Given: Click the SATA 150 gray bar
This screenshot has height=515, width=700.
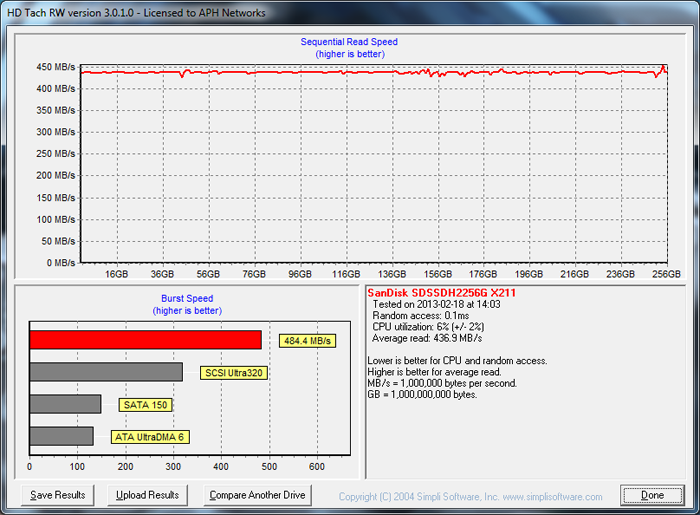Looking at the screenshot, I should 65,404.
